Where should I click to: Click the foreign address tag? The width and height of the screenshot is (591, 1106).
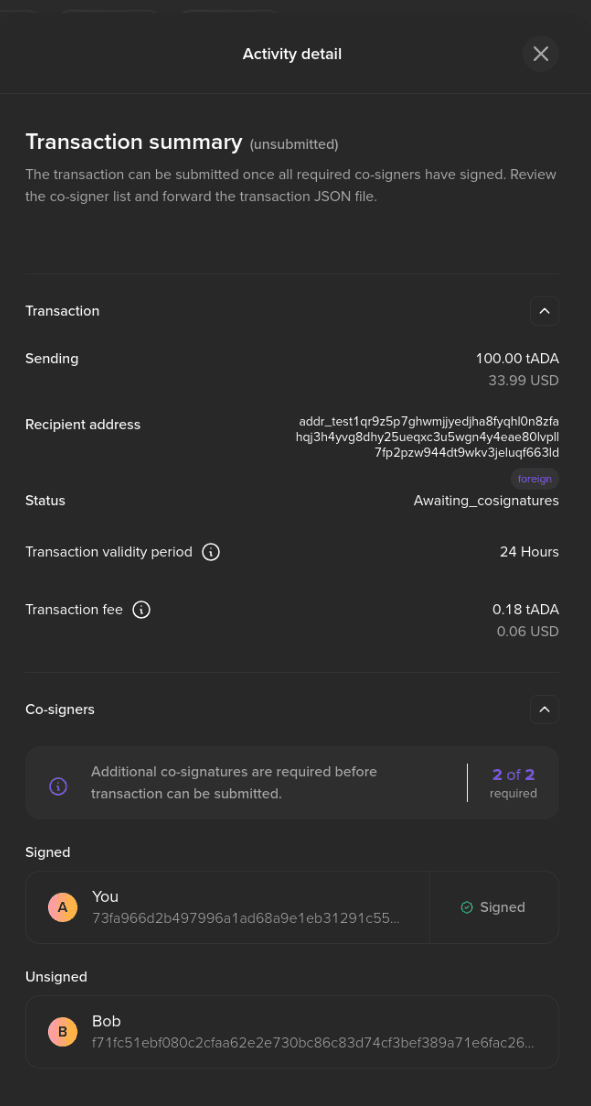tap(535, 479)
